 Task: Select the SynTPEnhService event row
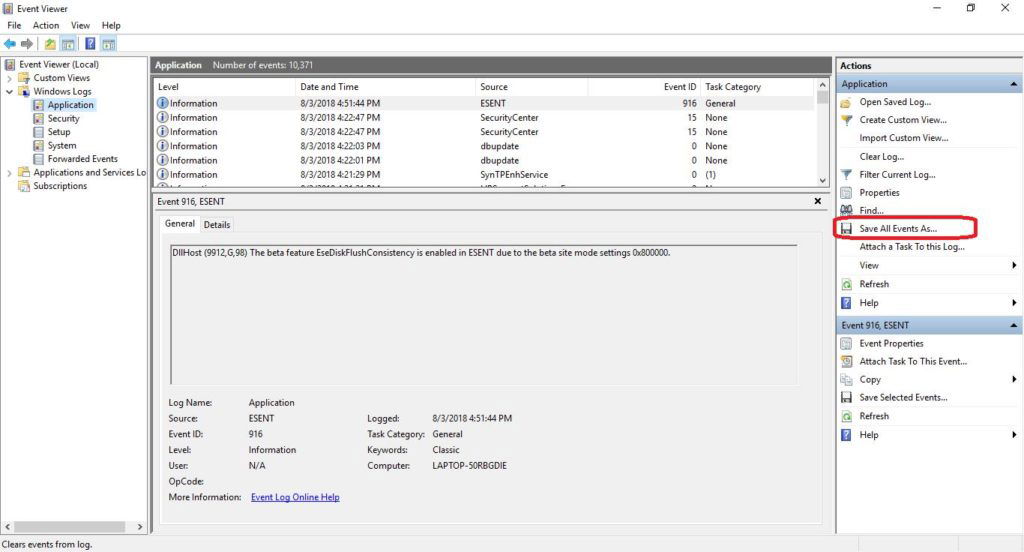[x=485, y=175]
